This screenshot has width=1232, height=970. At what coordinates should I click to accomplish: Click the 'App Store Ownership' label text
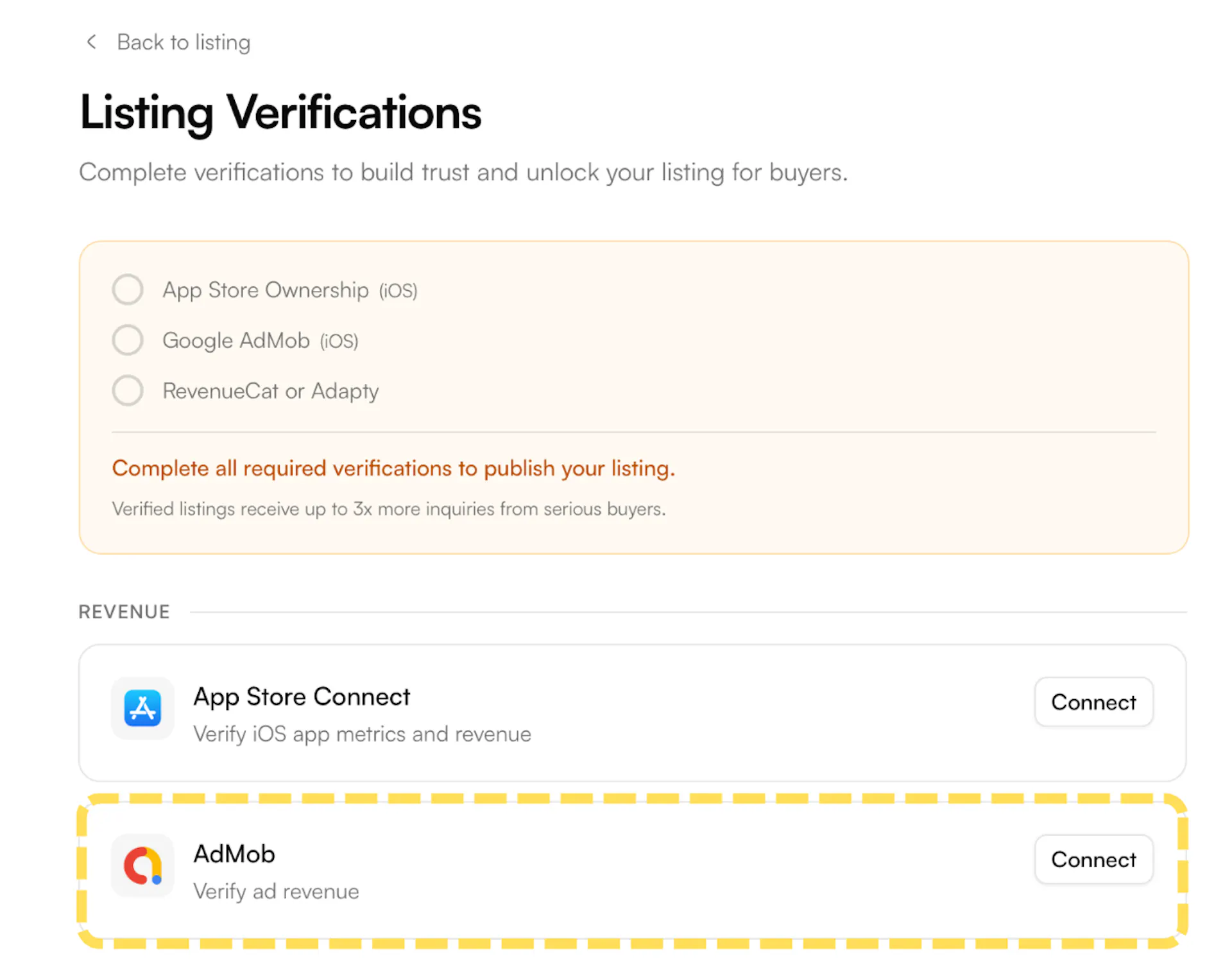(x=265, y=290)
